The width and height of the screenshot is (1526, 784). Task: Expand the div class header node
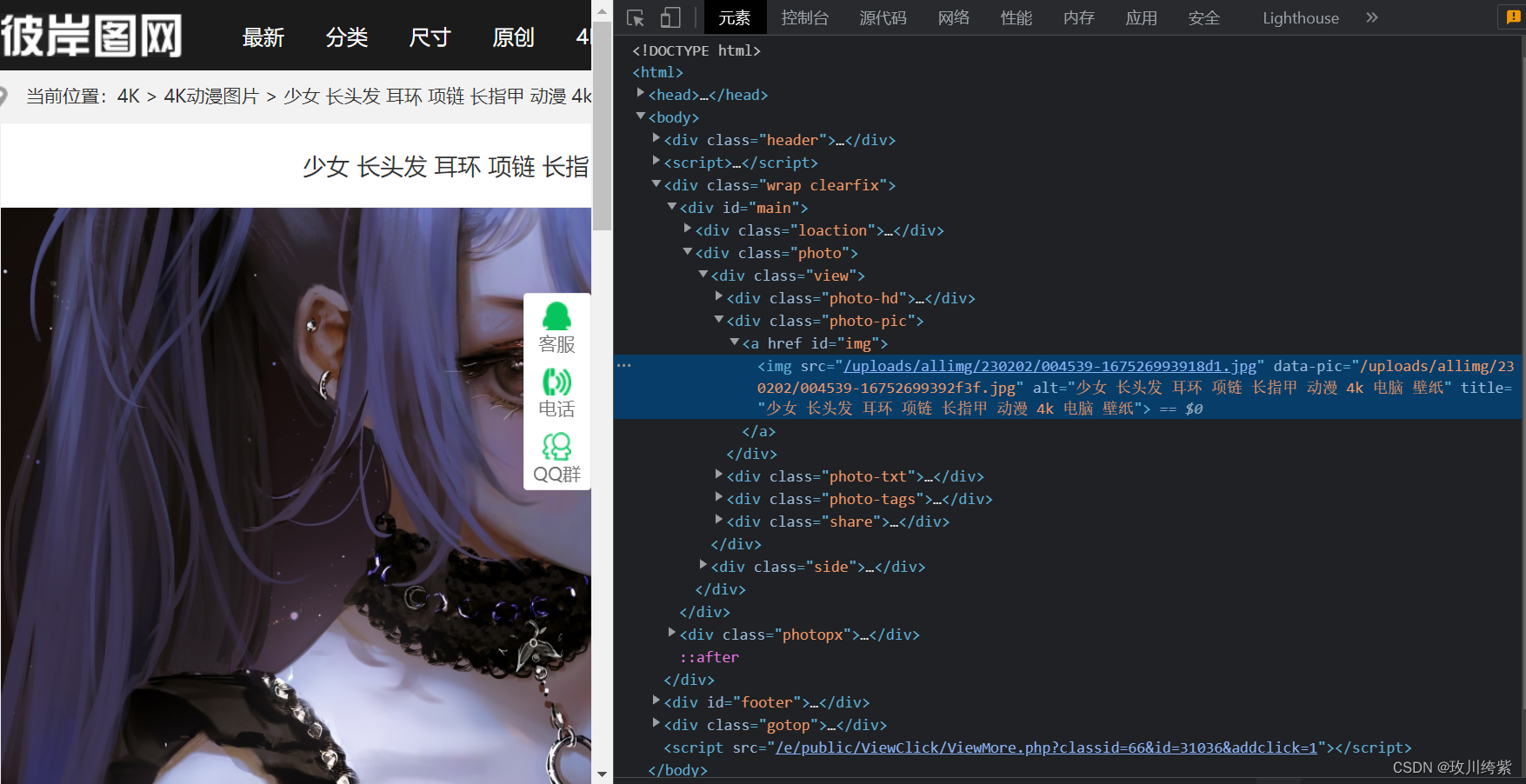tap(656, 138)
